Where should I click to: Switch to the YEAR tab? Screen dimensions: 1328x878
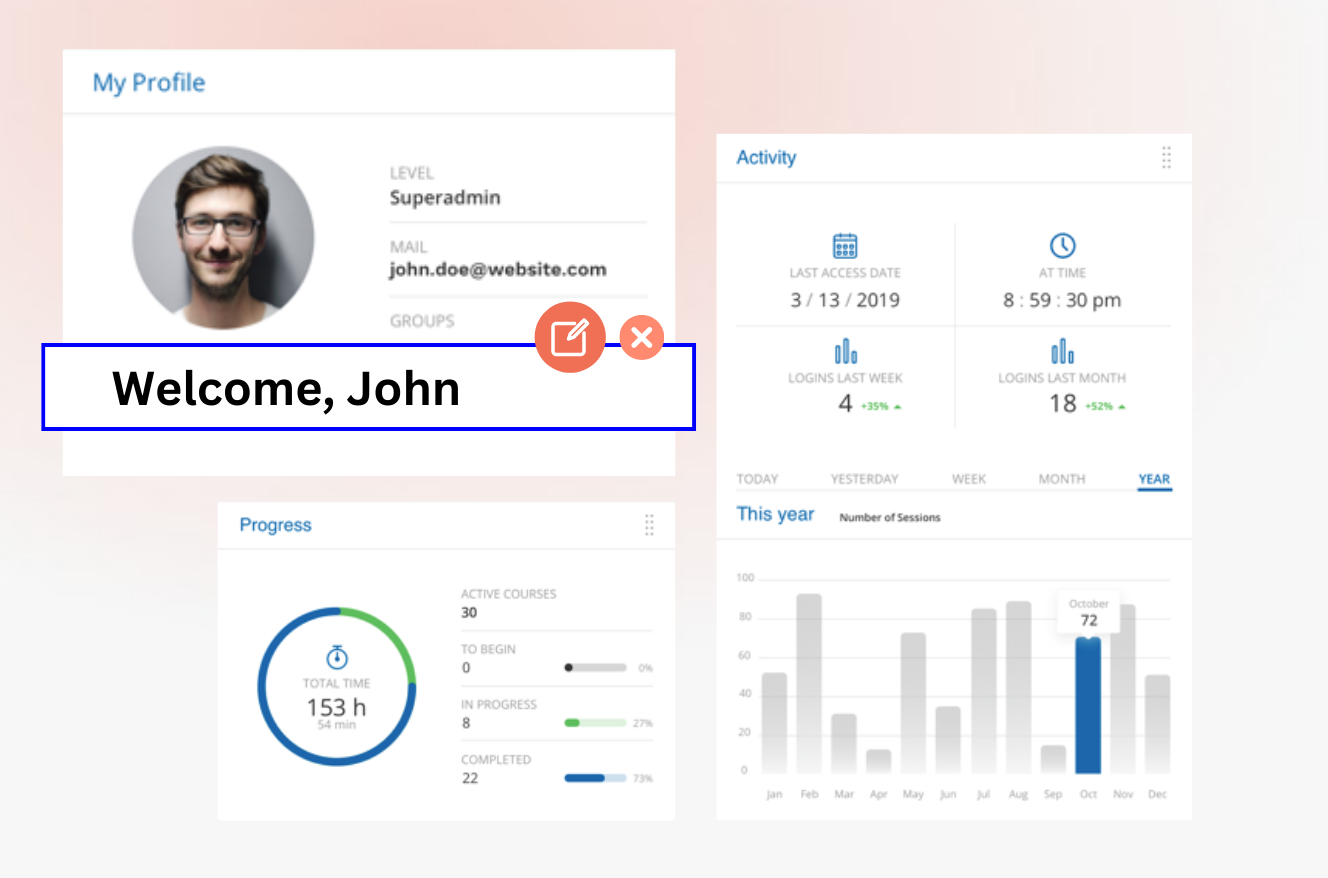(x=1153, y=479)
